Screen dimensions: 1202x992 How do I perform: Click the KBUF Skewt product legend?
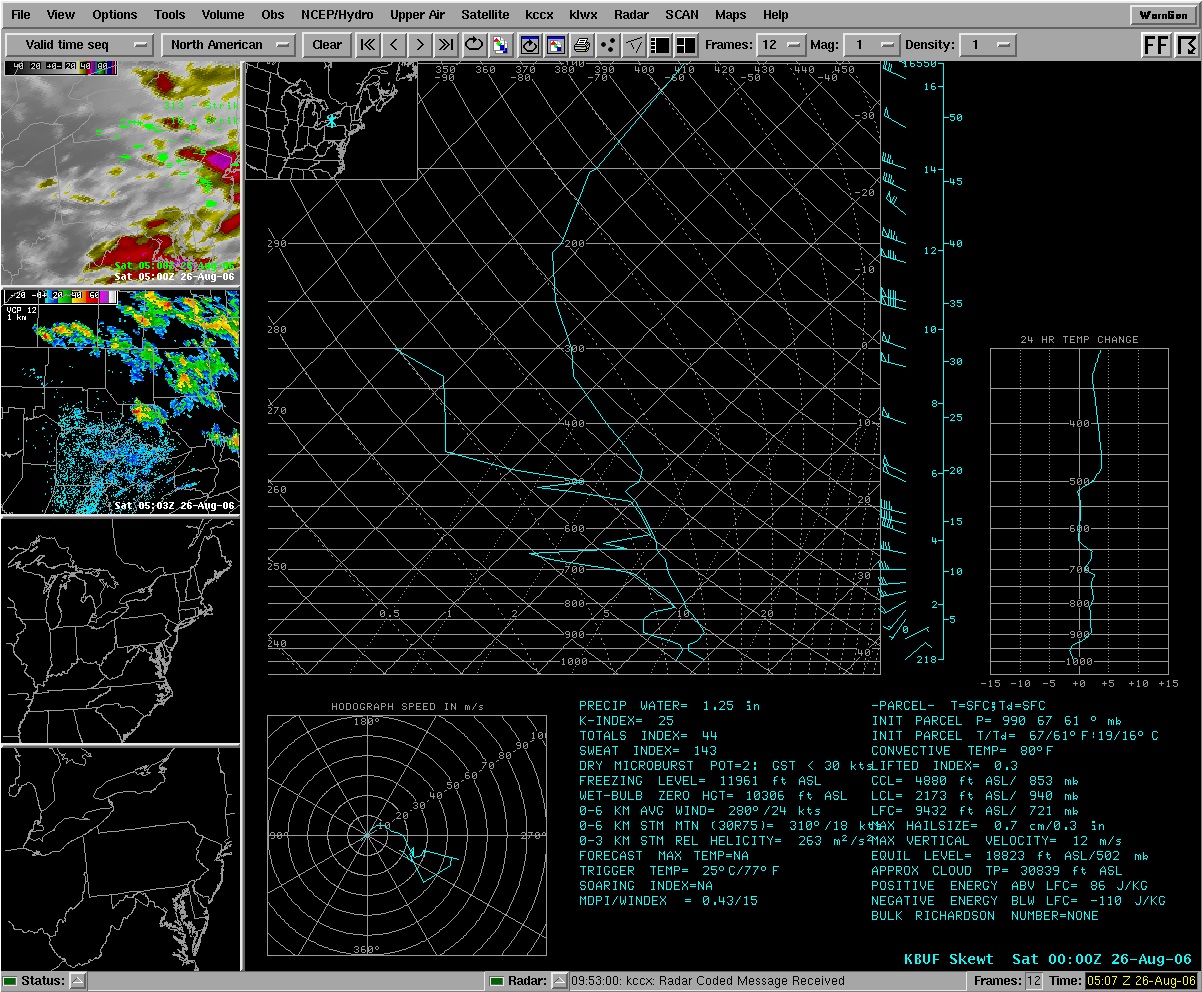click(x=1046, y=959)
